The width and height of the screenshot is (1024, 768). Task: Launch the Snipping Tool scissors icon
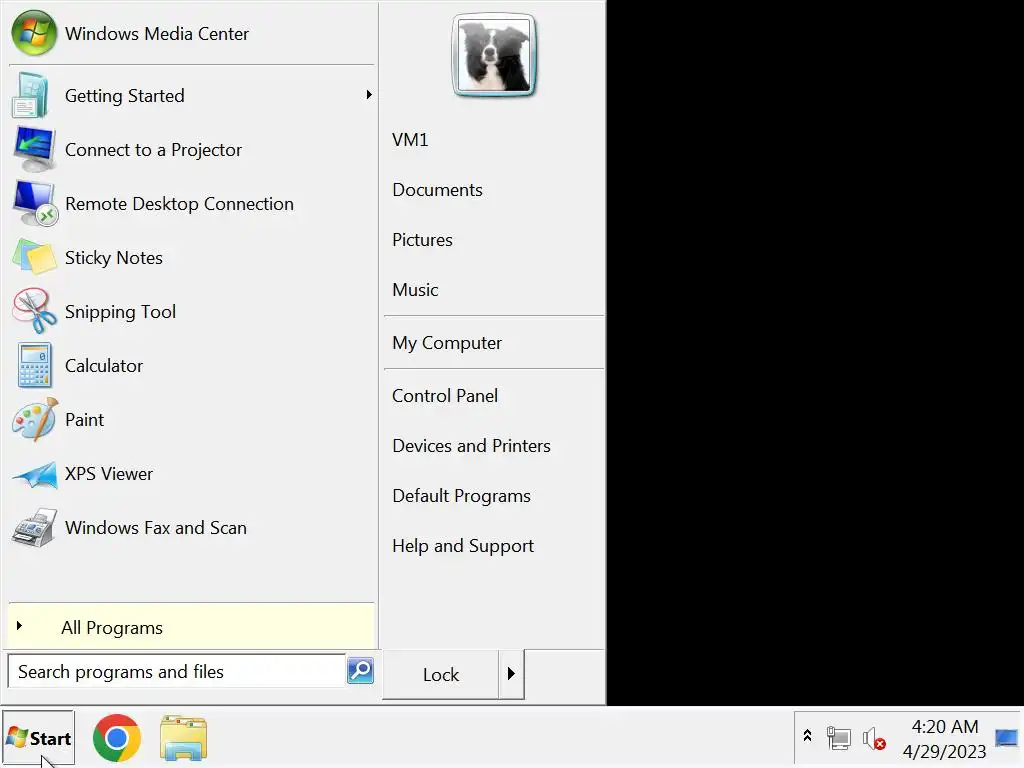tap(34, 312)
